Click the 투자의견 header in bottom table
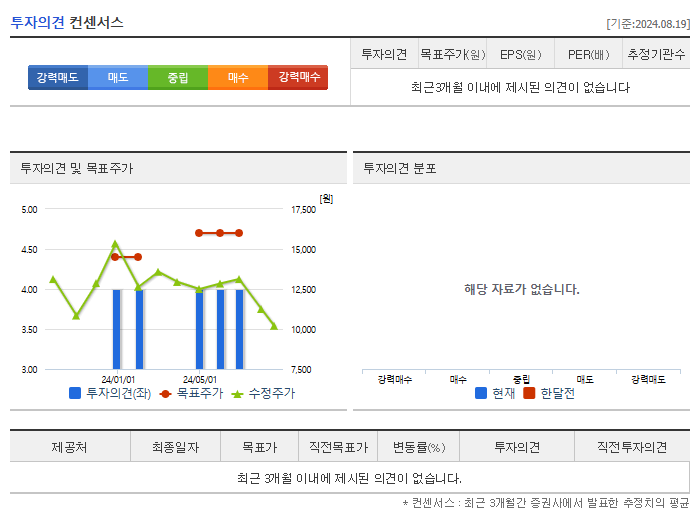Screen dimensions: 694x517 [x=517, y=447]
